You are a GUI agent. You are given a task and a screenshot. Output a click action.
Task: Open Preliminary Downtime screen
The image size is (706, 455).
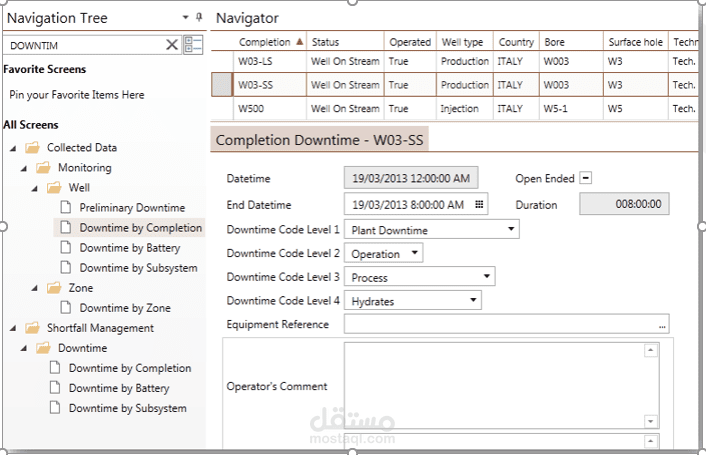pos(132,207)
